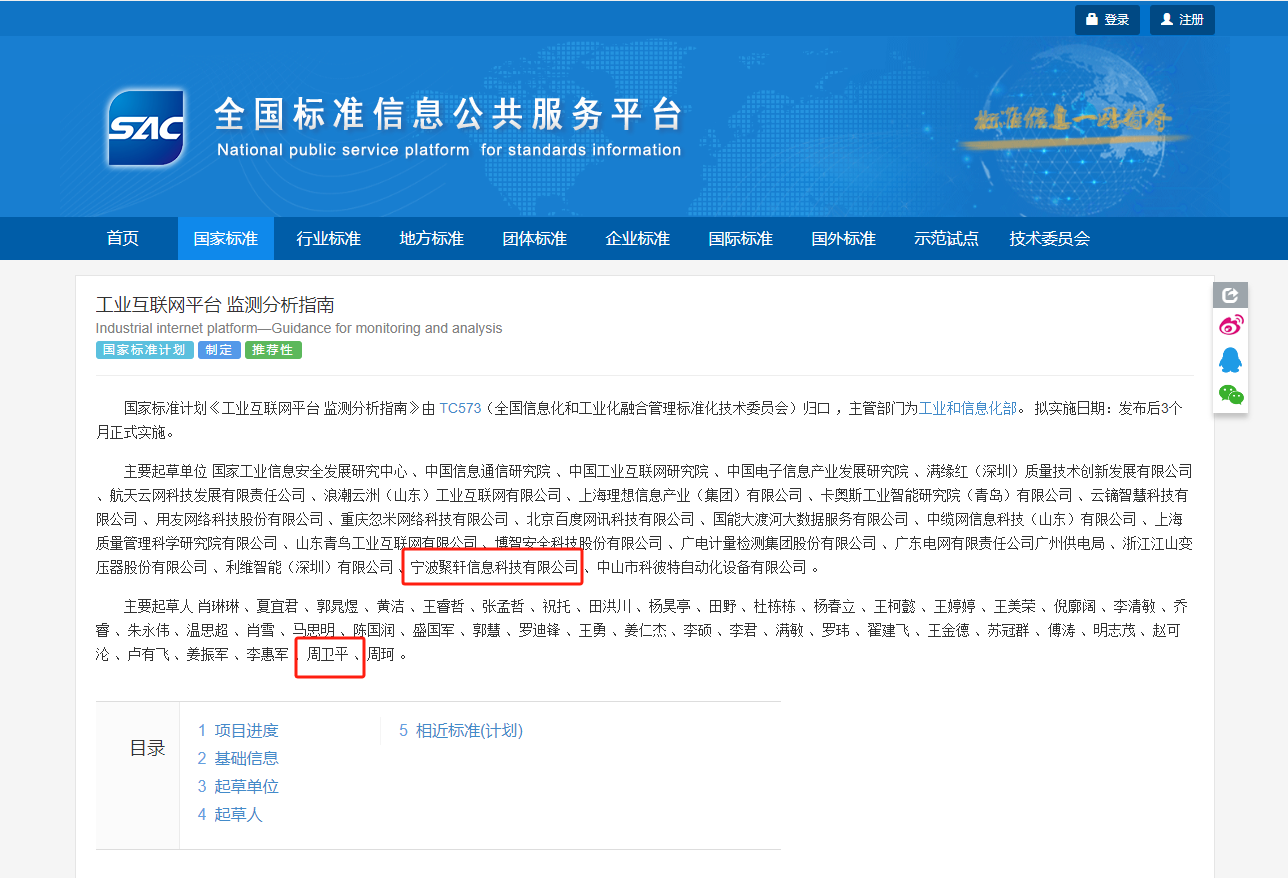
Task: Click the green 推荐性 tag
Action: [273, 350]
